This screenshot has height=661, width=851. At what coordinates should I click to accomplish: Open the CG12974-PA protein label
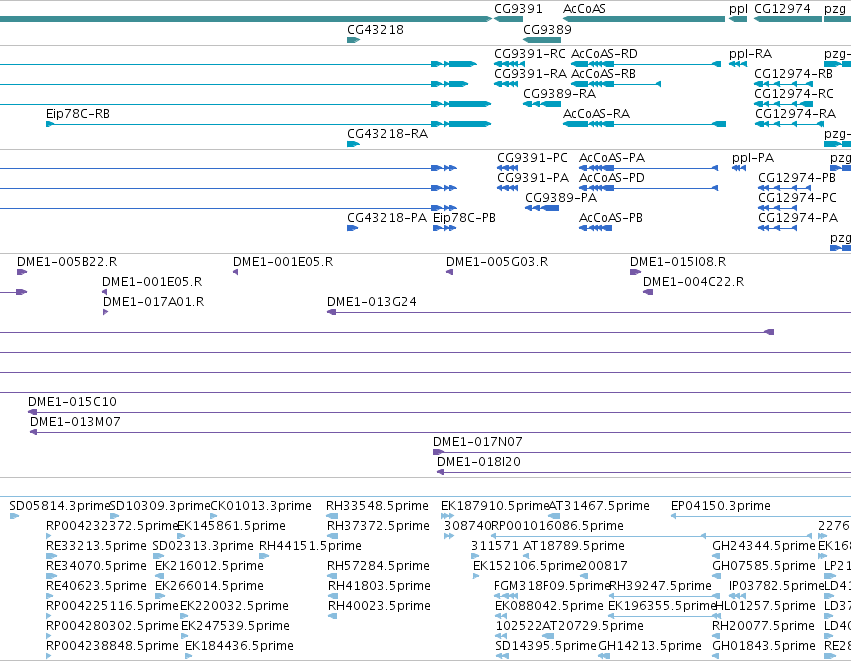coord(798,218)
